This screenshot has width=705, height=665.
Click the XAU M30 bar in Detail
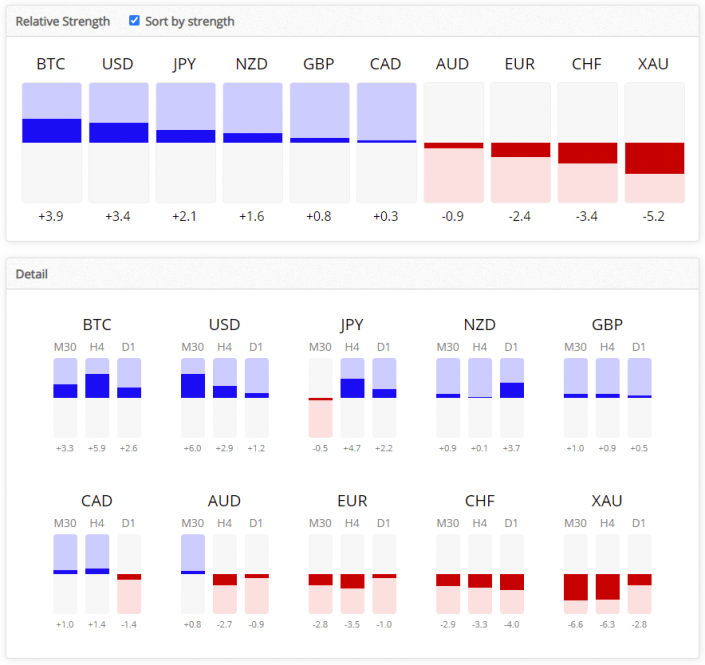tap(575, 574)
